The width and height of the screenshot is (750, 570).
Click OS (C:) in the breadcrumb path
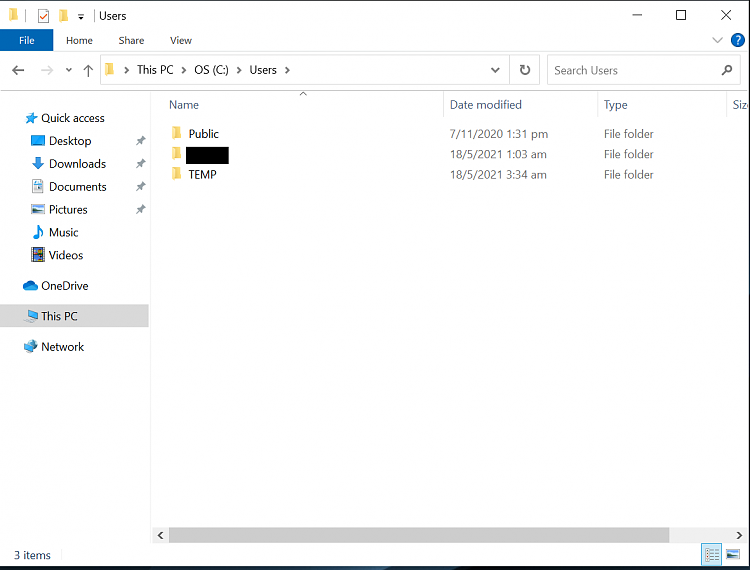(x=212, y=70)
